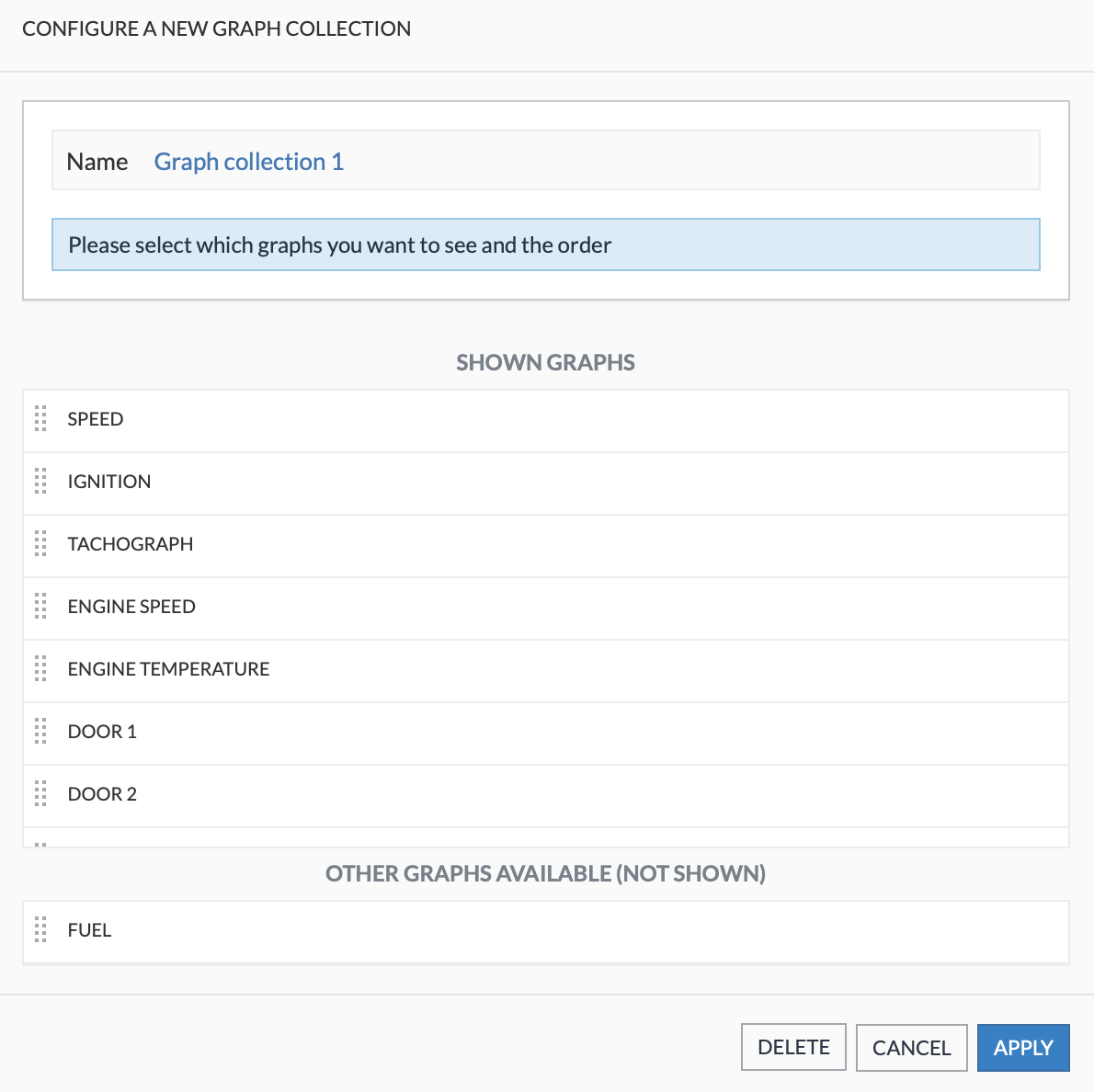Click the DOOR 2 drag handle
Screen dimensions: 1094x1092
pos(40,794)
